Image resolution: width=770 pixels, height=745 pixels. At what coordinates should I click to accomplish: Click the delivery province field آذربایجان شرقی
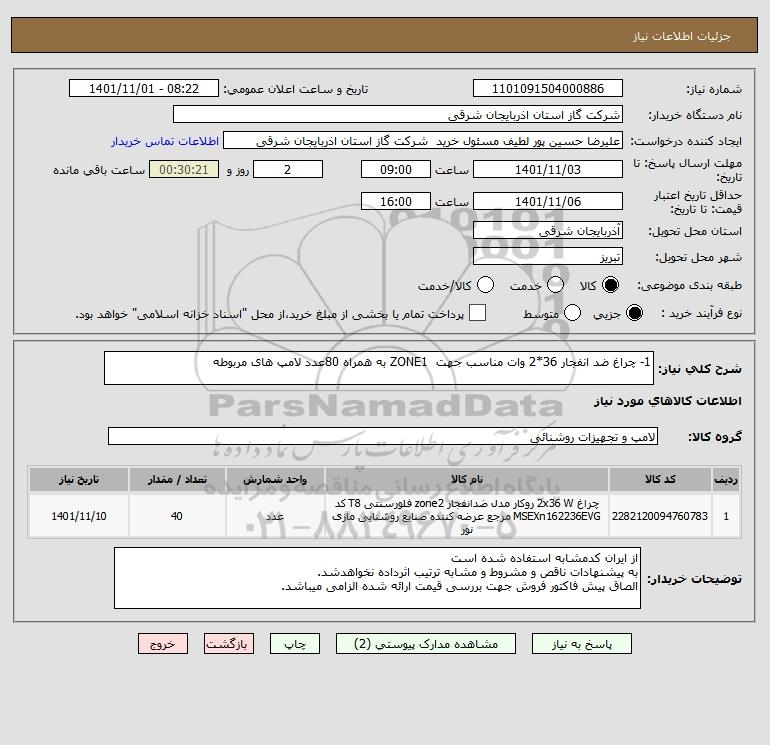[x=548, y=230]
